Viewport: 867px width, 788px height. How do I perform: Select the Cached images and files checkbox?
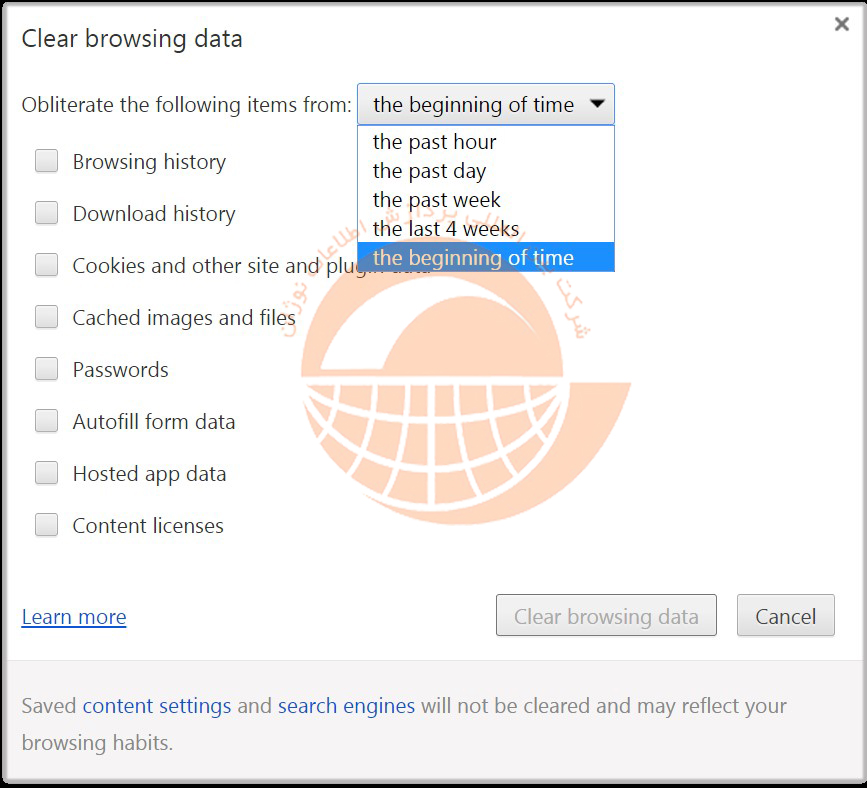pyautogui.click(x=47, y=317)
